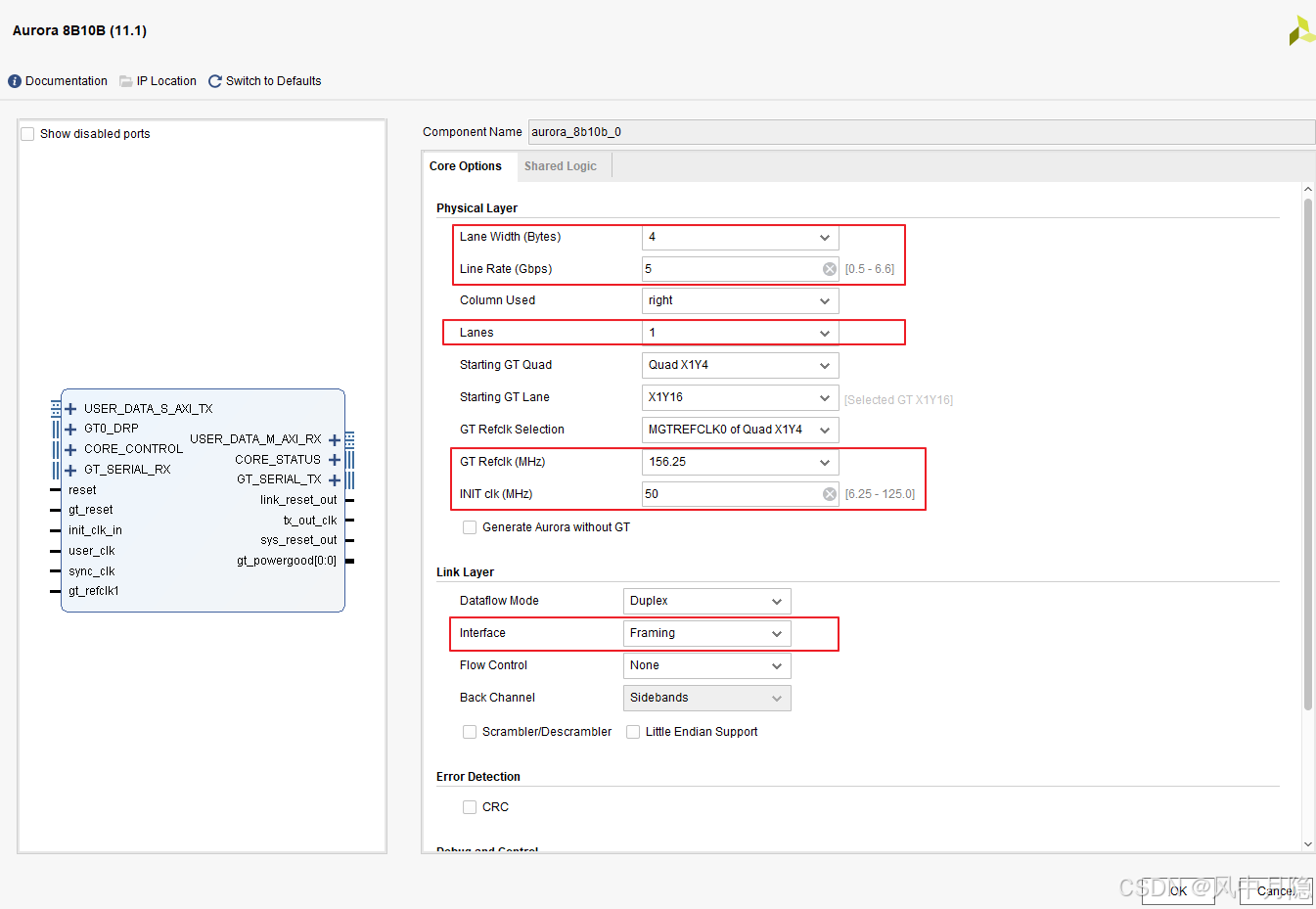Switch to the Shared Logic tab
Image resolution: width=1316 pixels, height=909 pixels.
(561, 166)
